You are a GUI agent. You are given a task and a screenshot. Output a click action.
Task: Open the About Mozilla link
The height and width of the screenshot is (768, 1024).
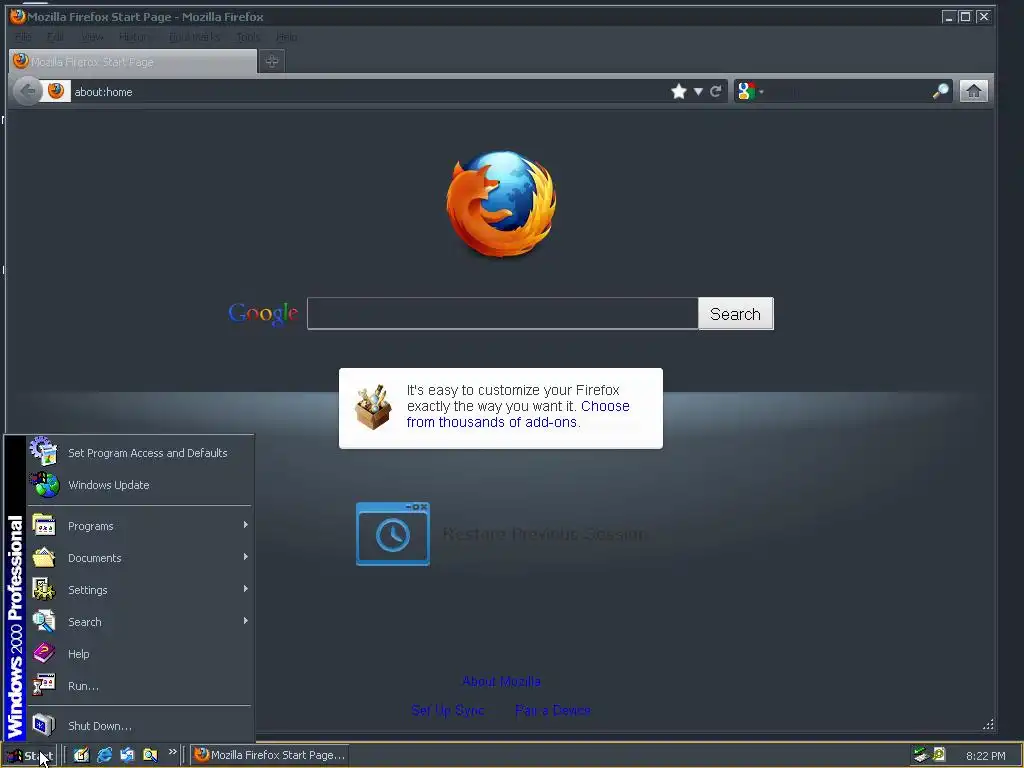[501, 681]
